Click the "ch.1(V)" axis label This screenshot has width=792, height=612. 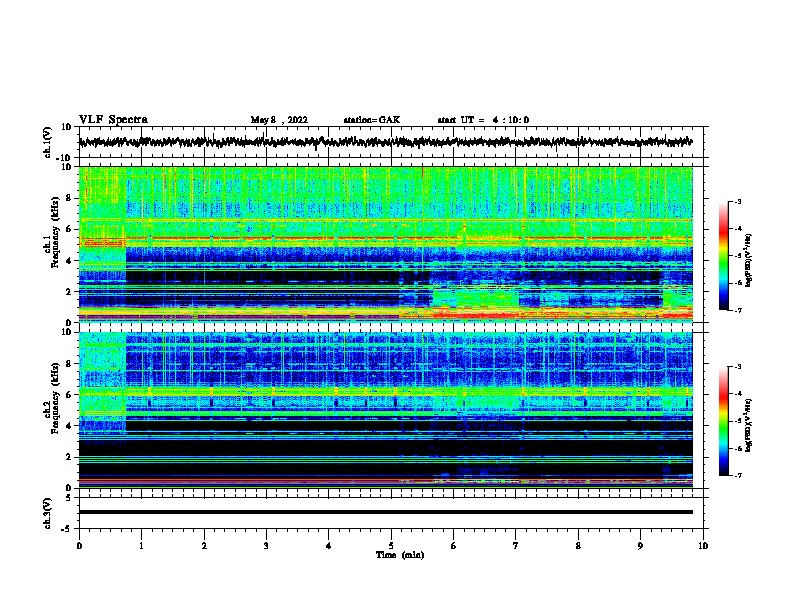[48, 142]
